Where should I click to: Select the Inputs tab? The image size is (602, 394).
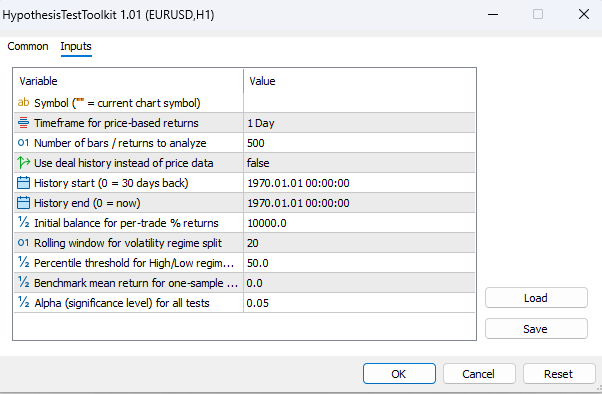coord(76,46)
